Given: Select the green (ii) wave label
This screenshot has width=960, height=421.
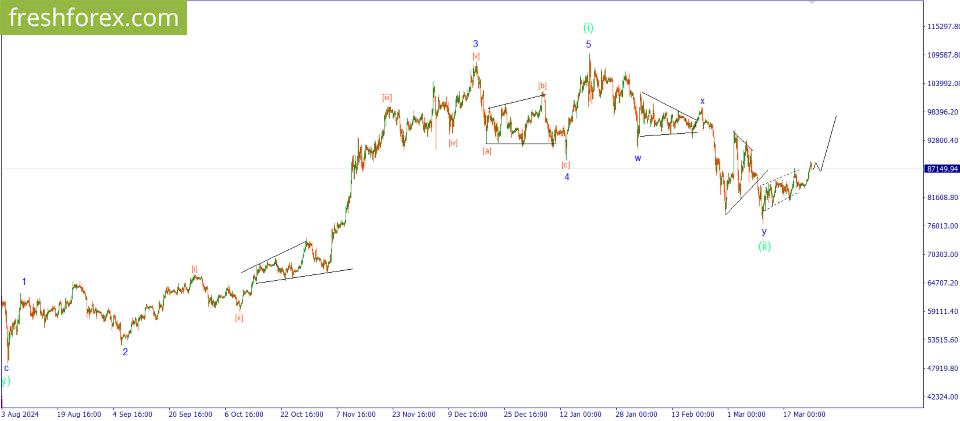Looking at the screenshot, I should point(764,245).
